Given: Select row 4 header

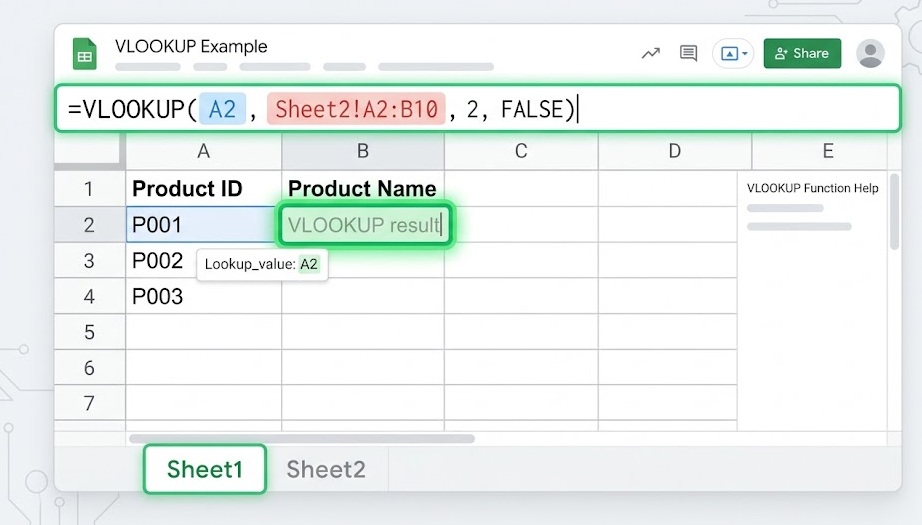Looking at the screenshot, I should click(89, 296).
